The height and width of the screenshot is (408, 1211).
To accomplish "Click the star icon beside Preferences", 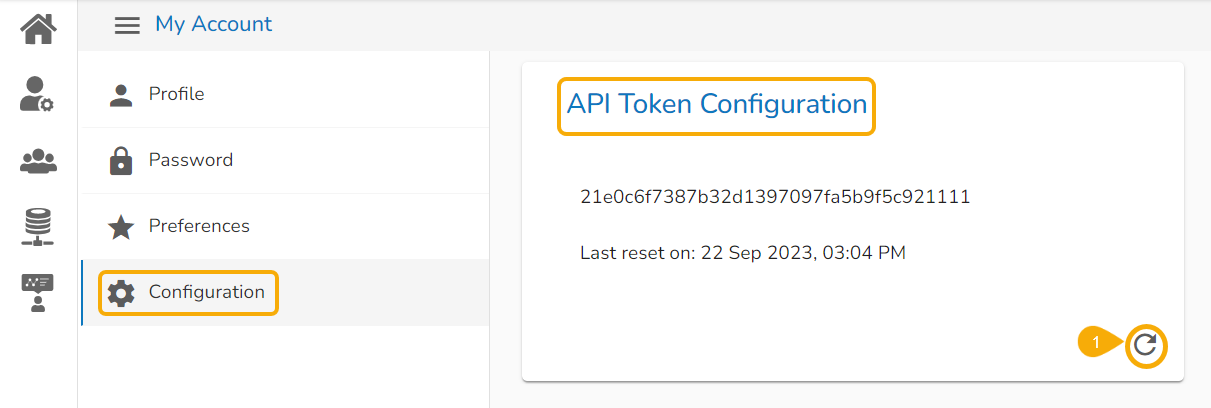I will coord(121,227).
